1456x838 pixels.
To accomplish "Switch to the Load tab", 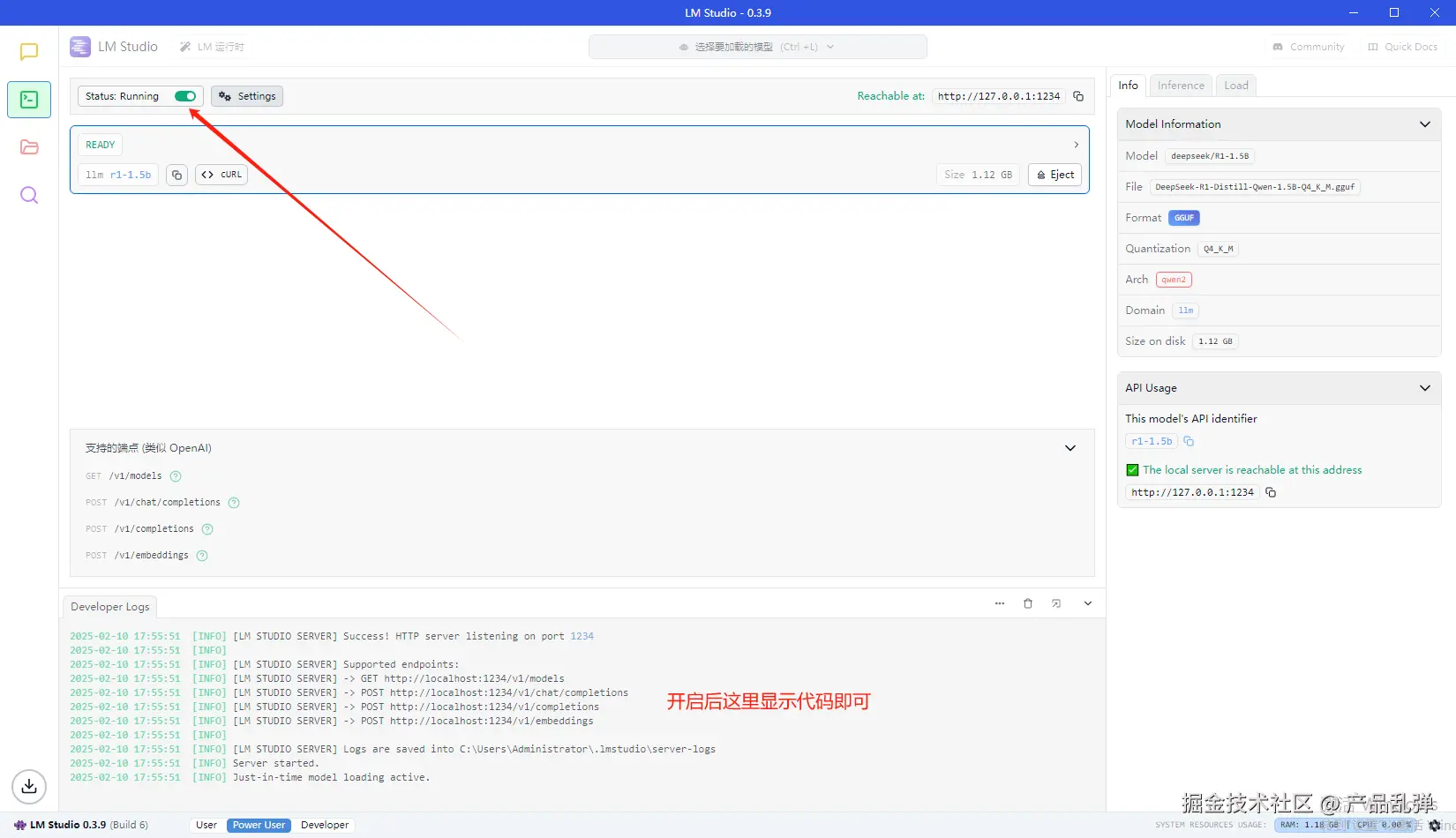I will click(1236, 86).
